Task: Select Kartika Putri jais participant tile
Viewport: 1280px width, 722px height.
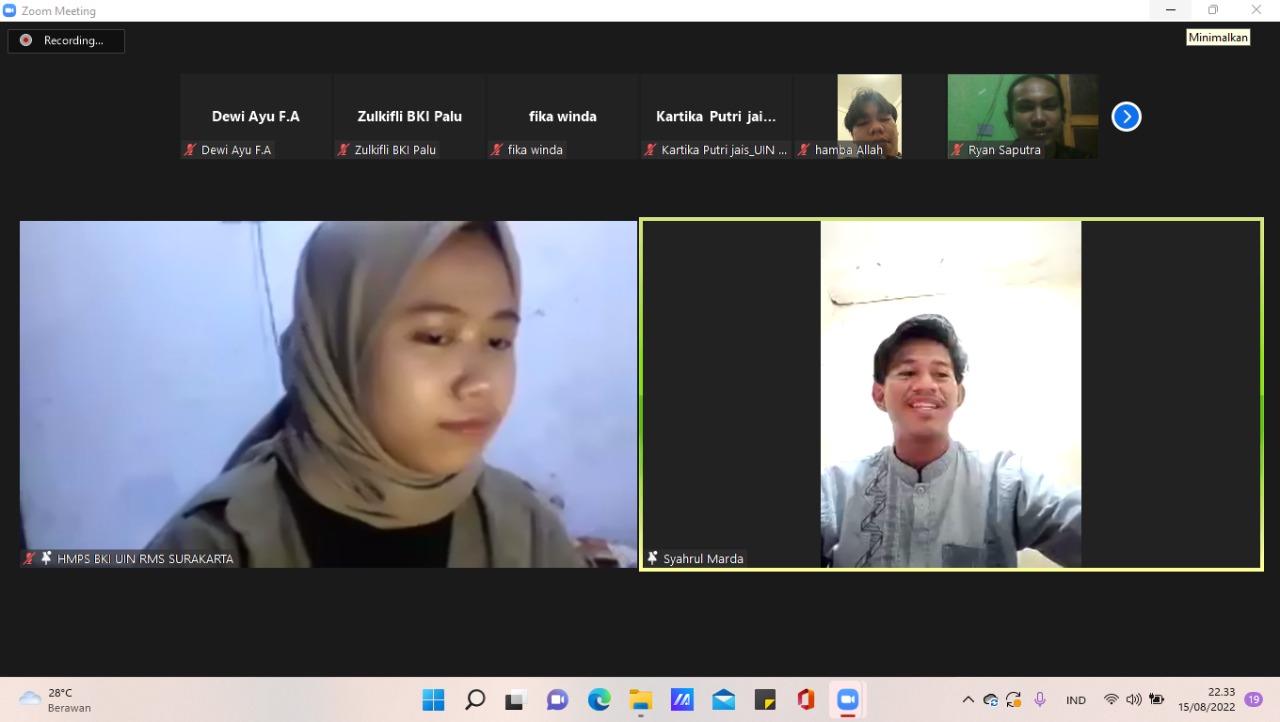Action: pyautogui.click(x=716, y=116)
